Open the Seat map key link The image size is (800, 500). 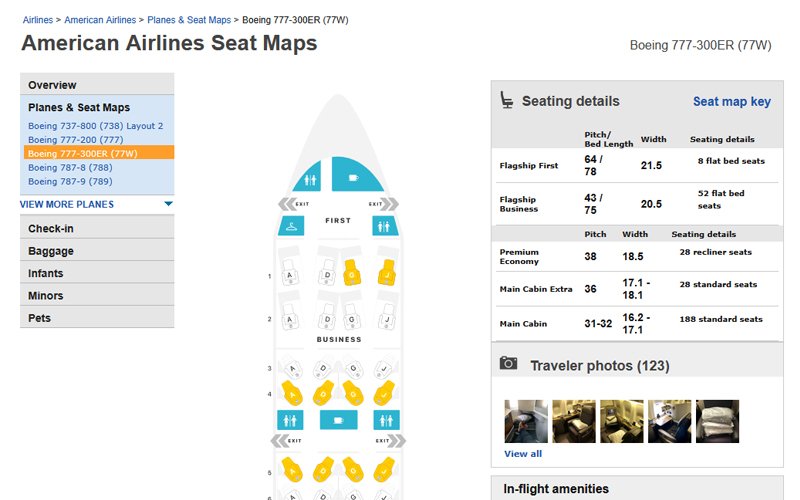pyautogui.click(x=731, y=102)
